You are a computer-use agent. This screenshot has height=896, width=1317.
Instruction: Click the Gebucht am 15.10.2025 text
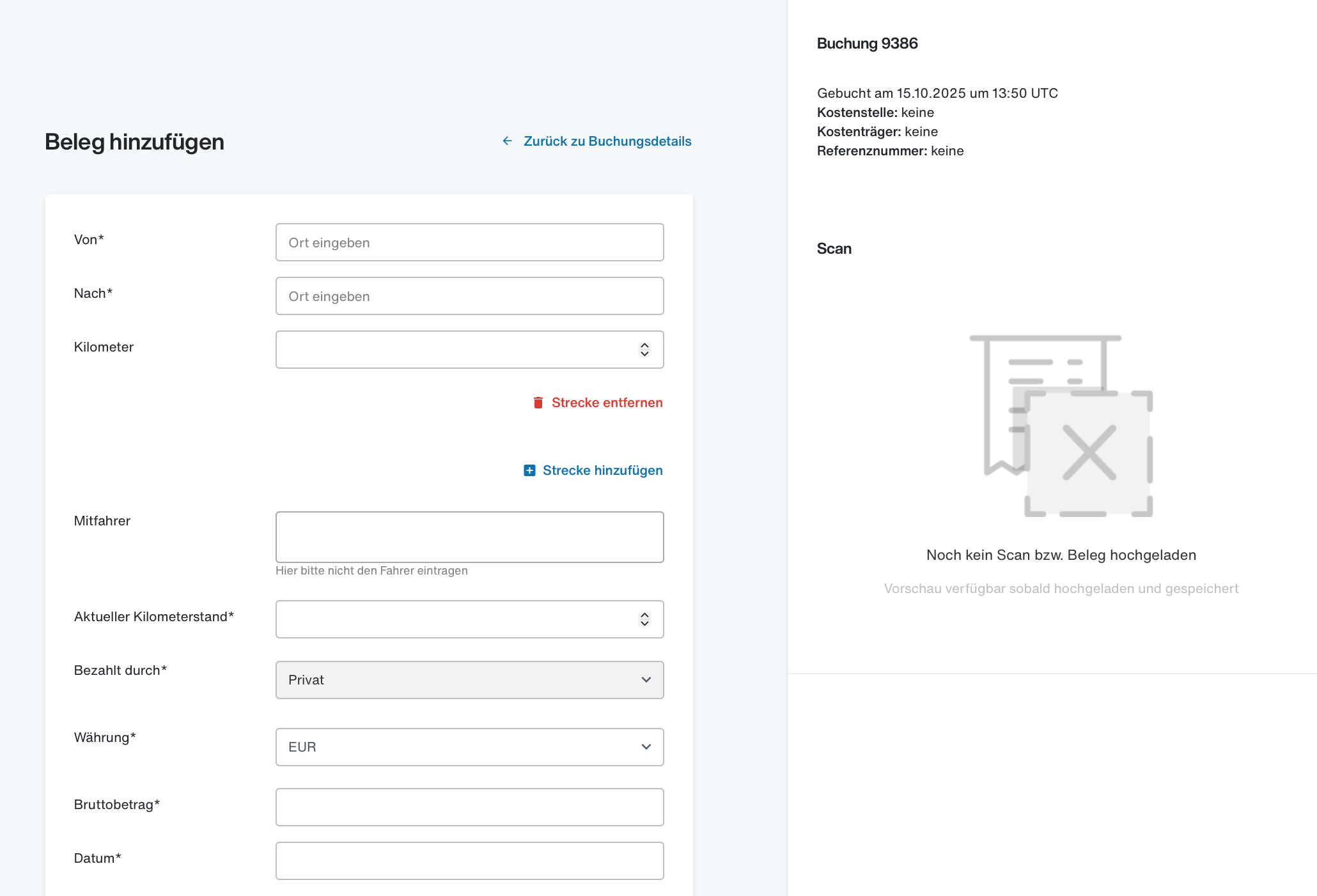[937, 93]
